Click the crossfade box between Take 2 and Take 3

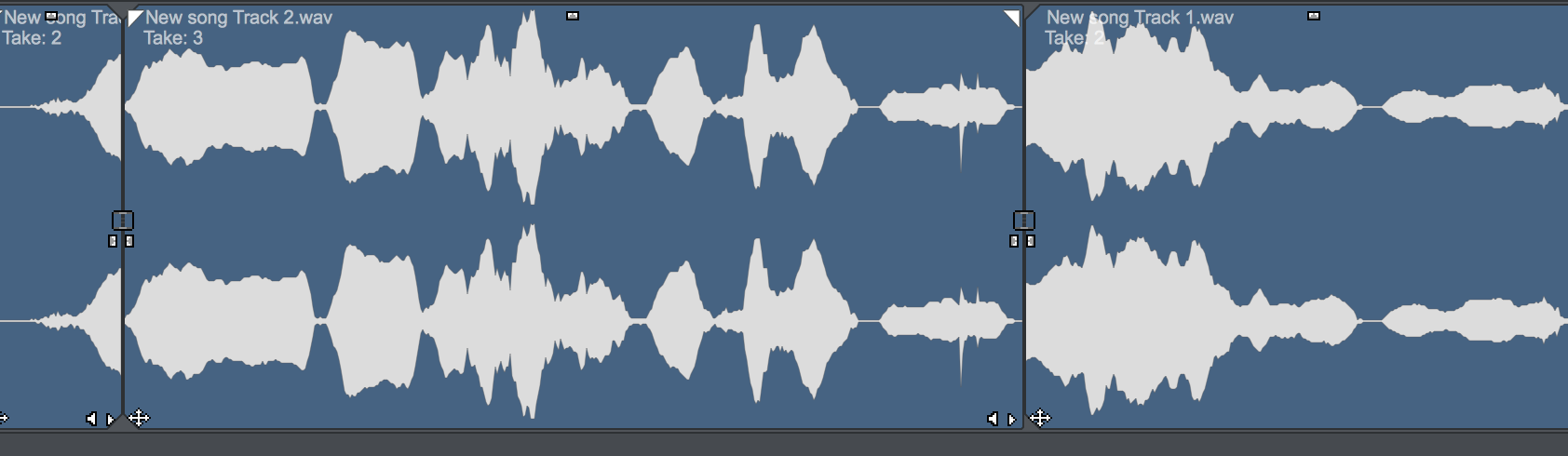(x=123, y=221)
